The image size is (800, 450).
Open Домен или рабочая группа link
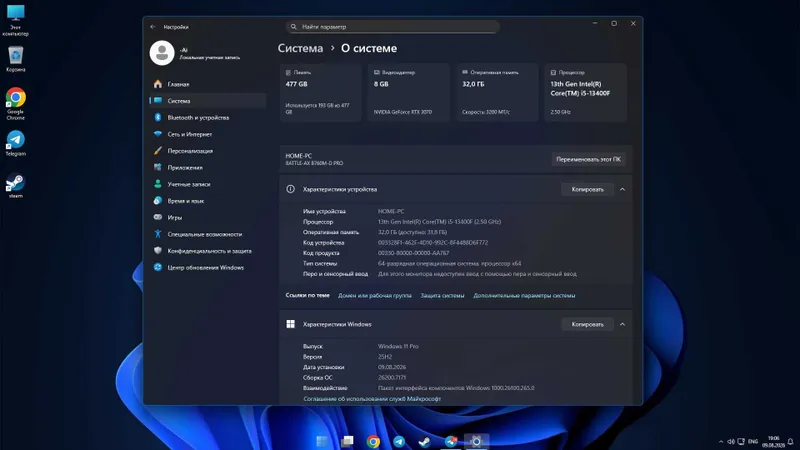(x=374, y=295)
